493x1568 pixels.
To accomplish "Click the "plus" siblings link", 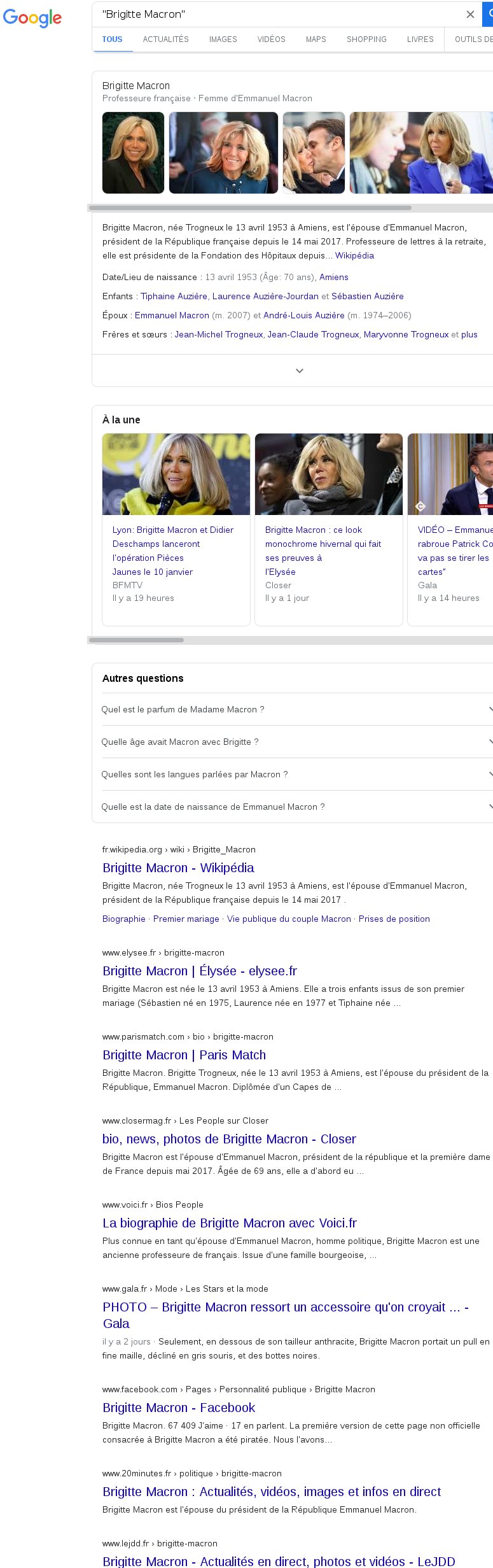I will (x=469, y=334).
